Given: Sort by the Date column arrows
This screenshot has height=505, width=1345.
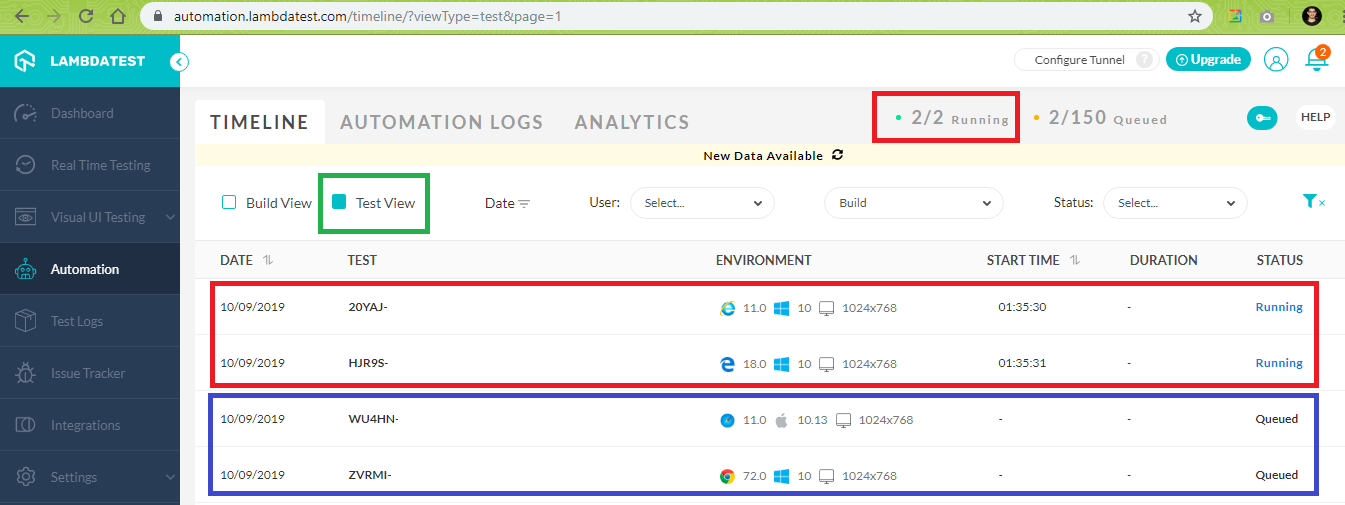Looking at the screenshot, I should coord(267,260).
